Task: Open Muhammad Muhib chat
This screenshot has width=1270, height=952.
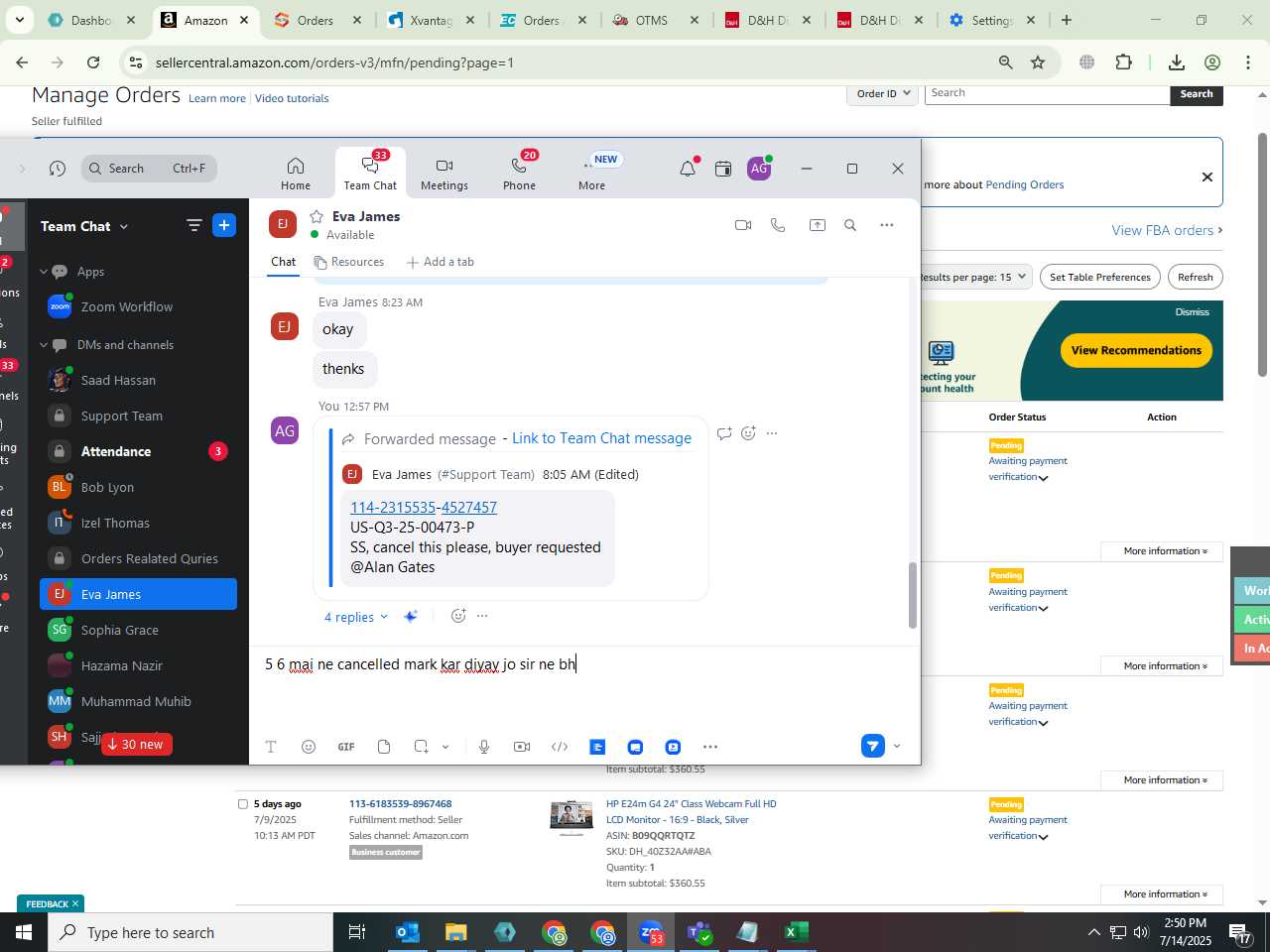Action: click(x=138, y=702)
